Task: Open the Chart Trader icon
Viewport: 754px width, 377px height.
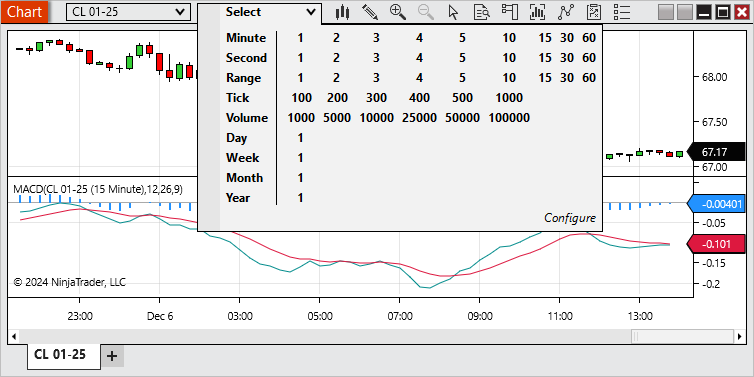Action: 509,12
